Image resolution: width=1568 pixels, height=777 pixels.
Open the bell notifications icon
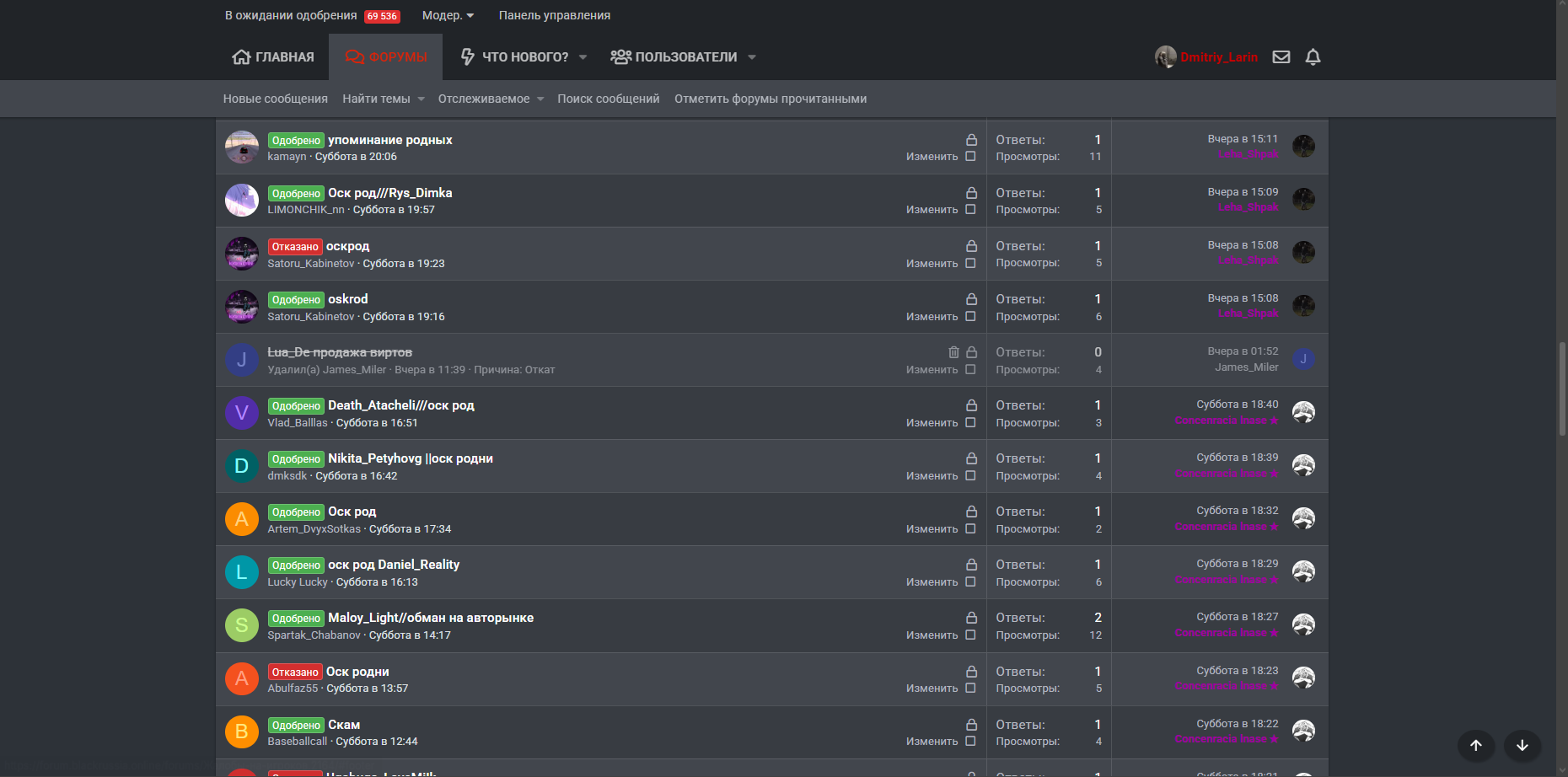[x=1313, y=57]
